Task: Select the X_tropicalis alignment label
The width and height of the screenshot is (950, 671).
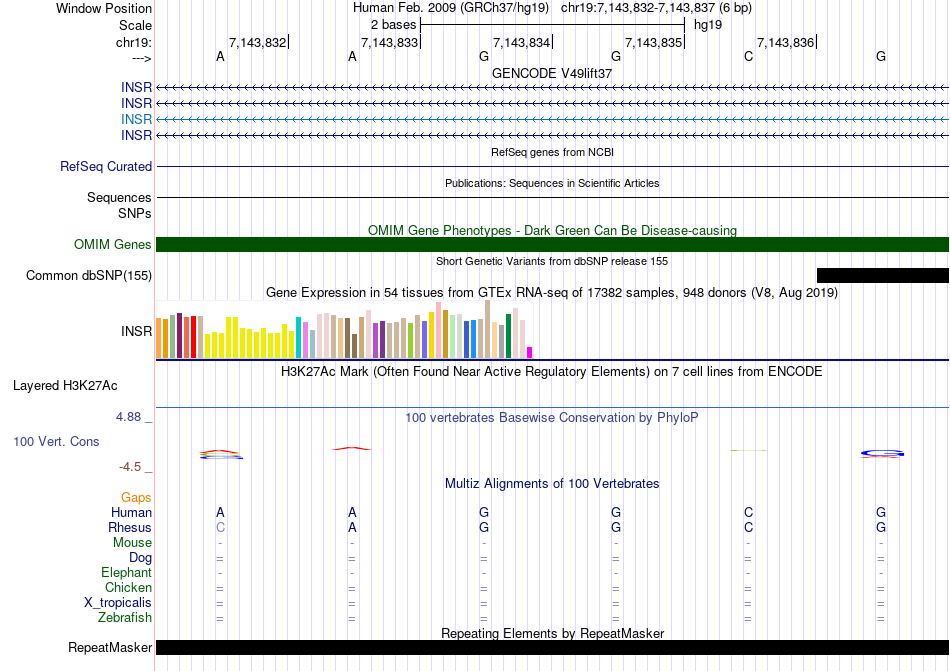Action: click(x=118, y=603)
